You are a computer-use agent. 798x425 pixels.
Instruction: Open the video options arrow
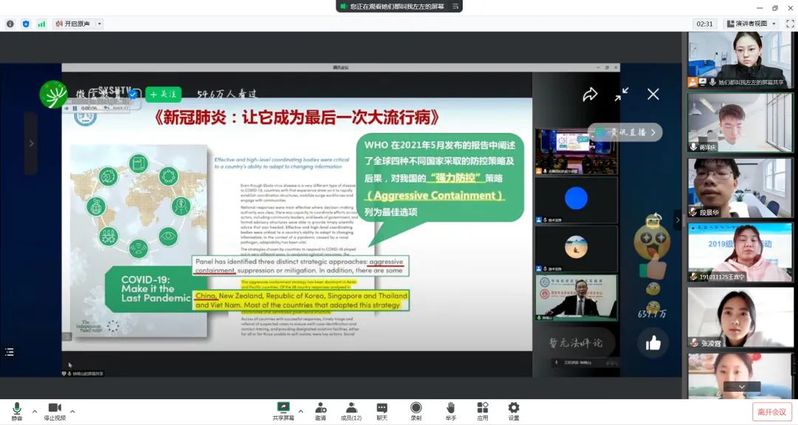[x=72, y=411]
